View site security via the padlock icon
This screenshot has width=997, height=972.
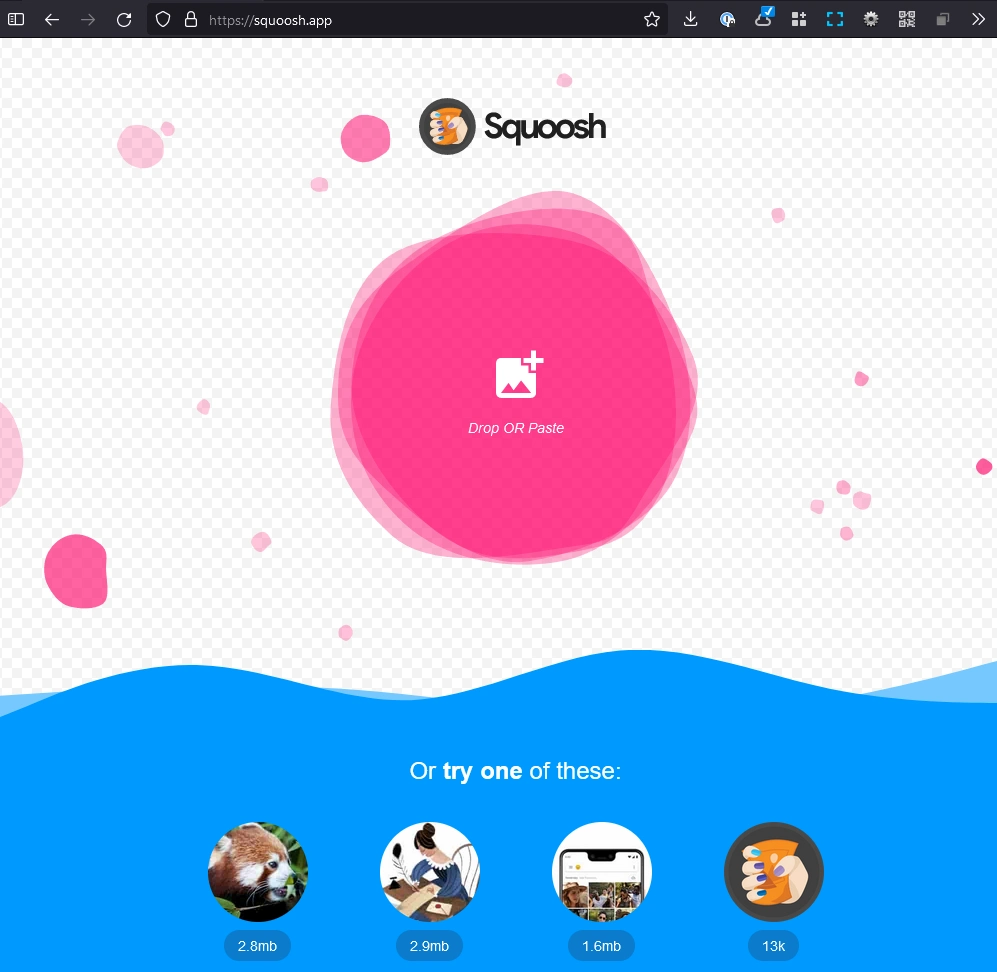pyautogui.click(x=191, y=20)
